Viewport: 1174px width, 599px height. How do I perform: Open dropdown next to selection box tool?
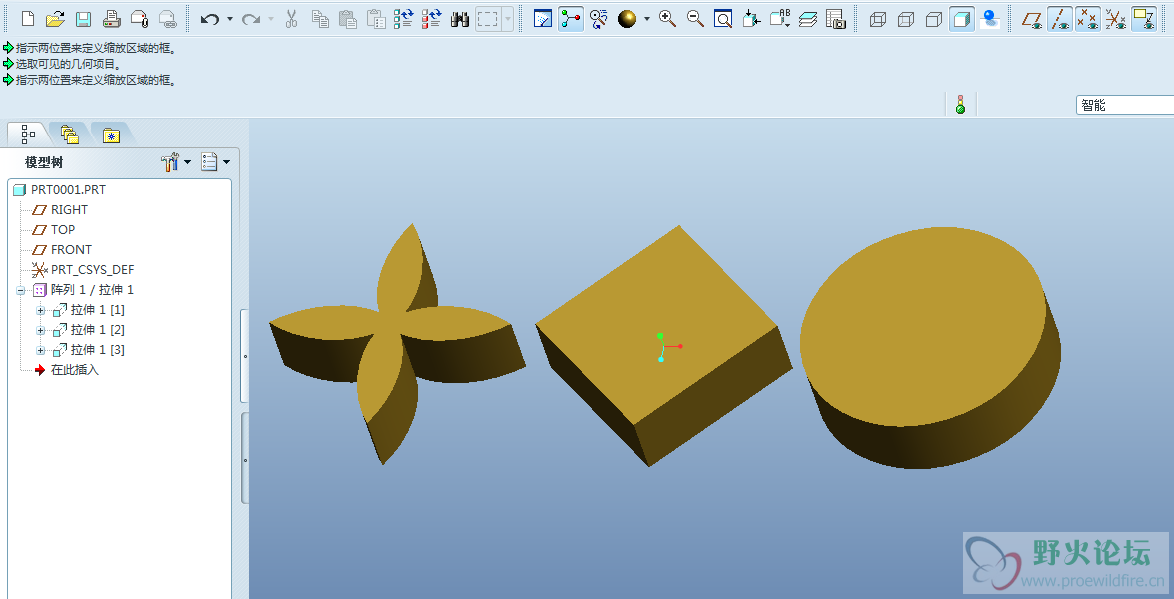508,19
